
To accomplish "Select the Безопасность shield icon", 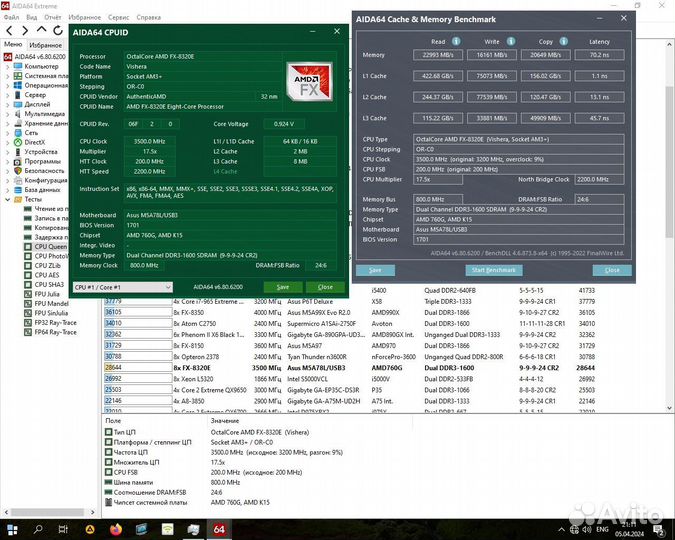I will click(x=18, y=171).
